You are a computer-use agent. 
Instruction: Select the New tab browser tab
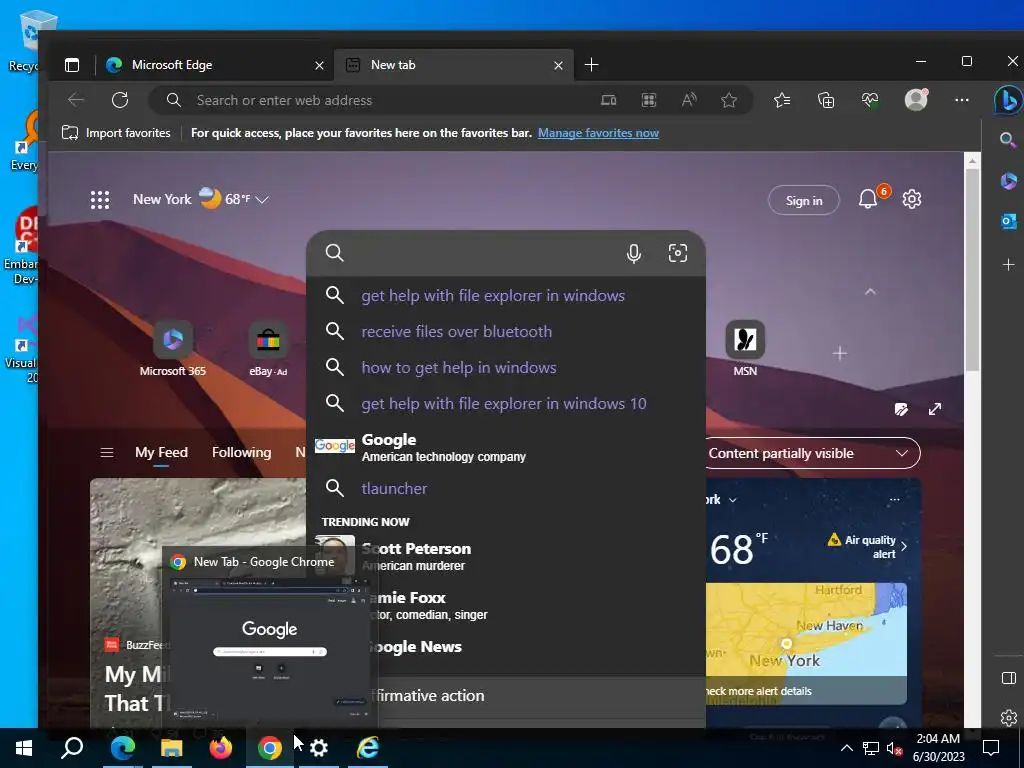tap(454, 65)
